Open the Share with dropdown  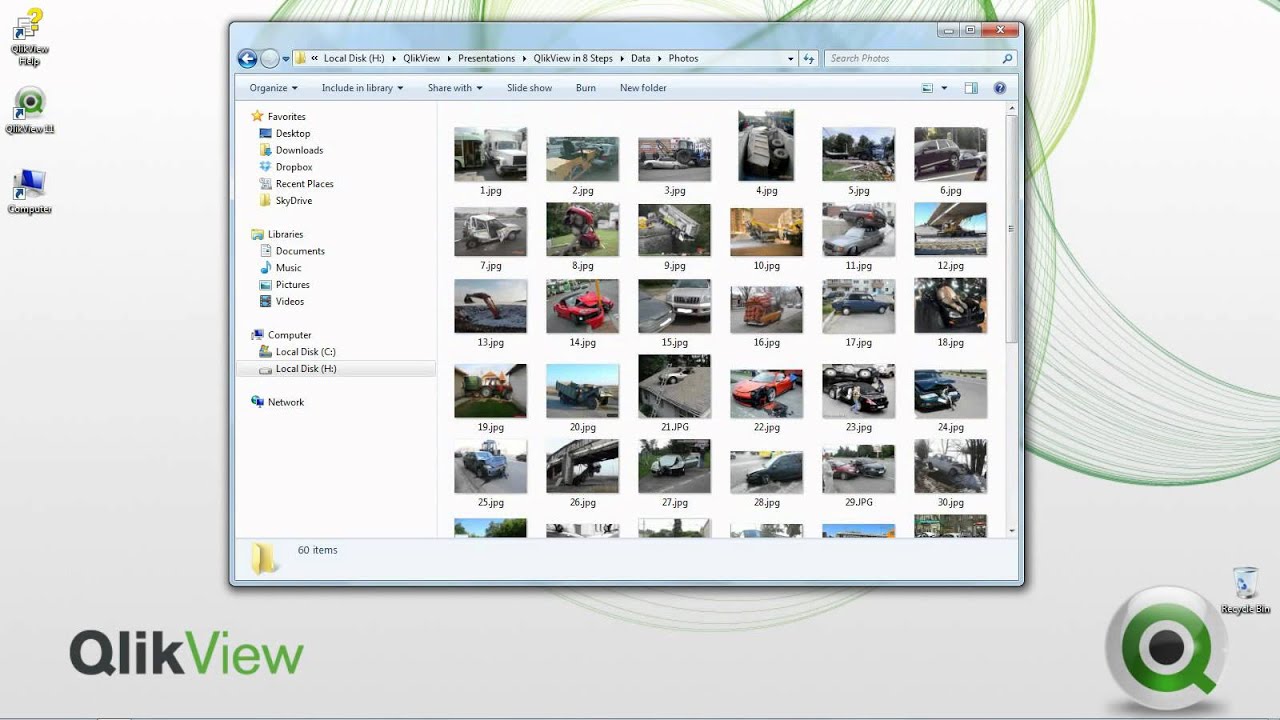tap(455, 88)
